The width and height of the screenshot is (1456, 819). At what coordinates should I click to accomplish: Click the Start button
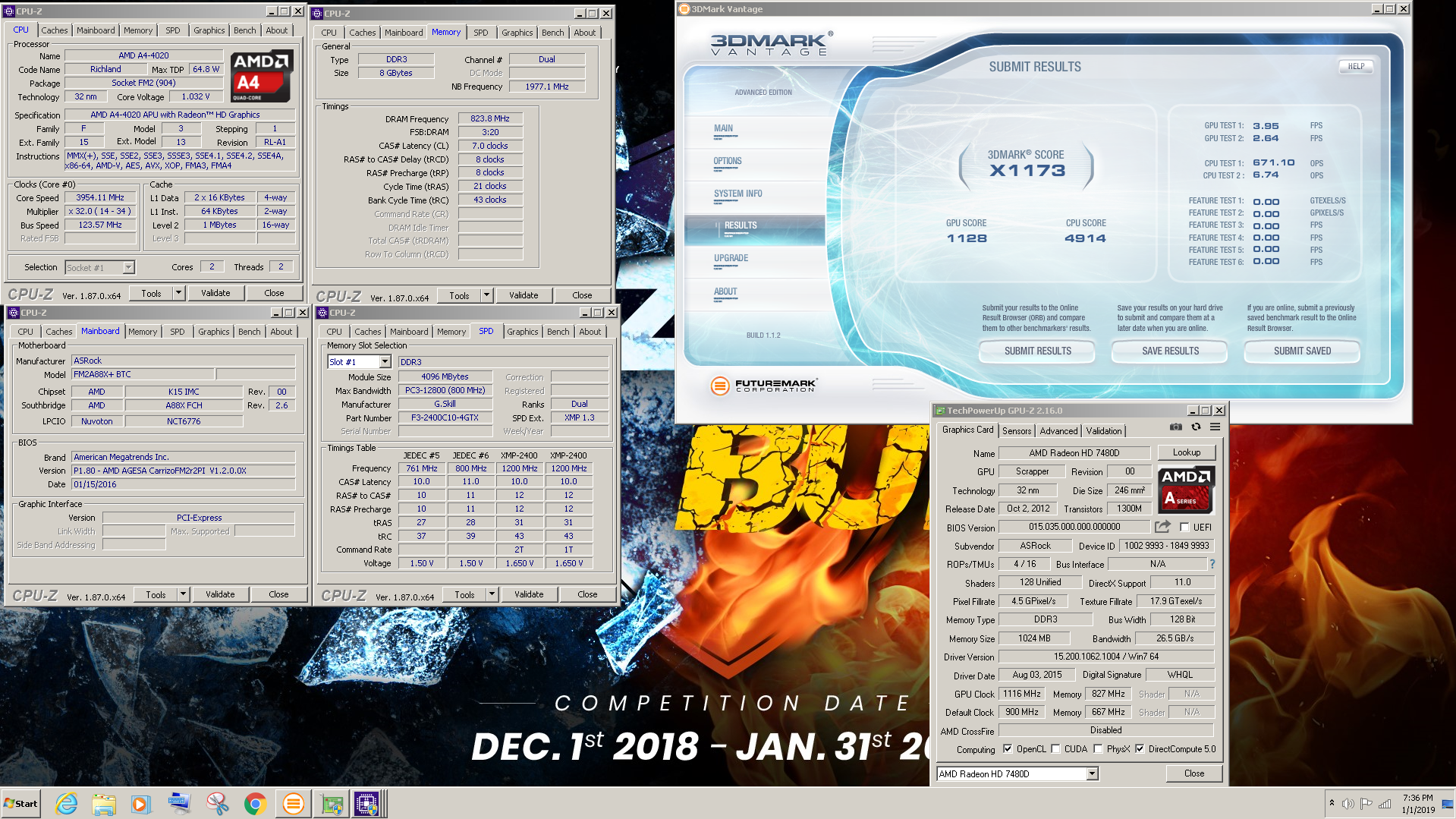pyautogui.click(x=20, y=803)
